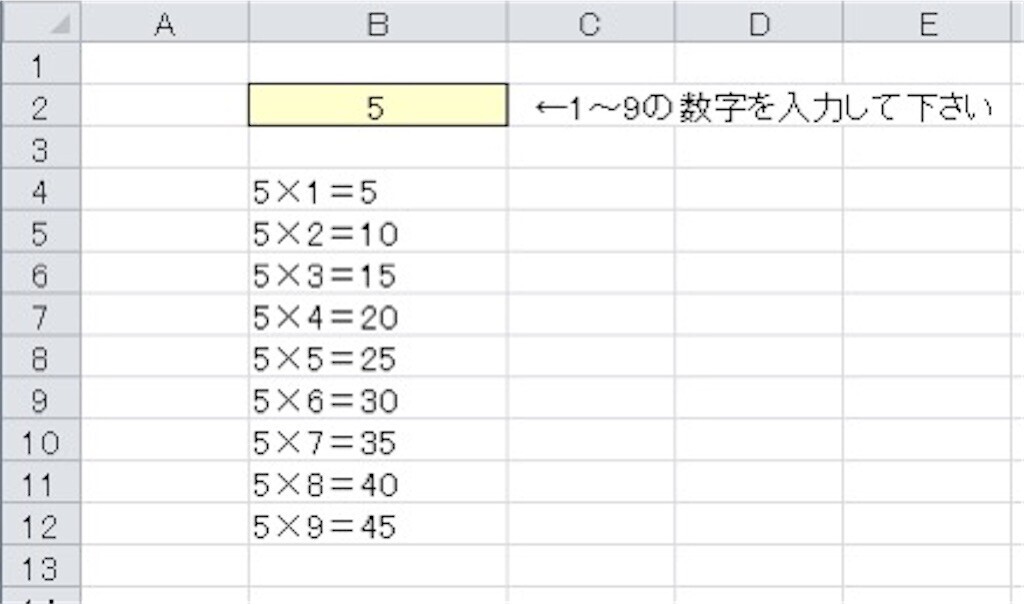
Task: Select column B header
Action: 378,23
